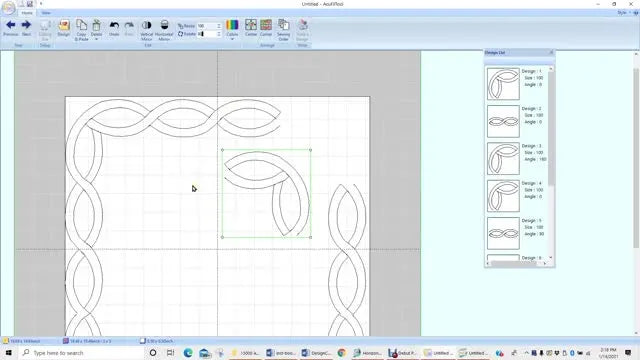Click the right-side vertical braid design
This screenshot has width=640, height=360.
(347, 260)
